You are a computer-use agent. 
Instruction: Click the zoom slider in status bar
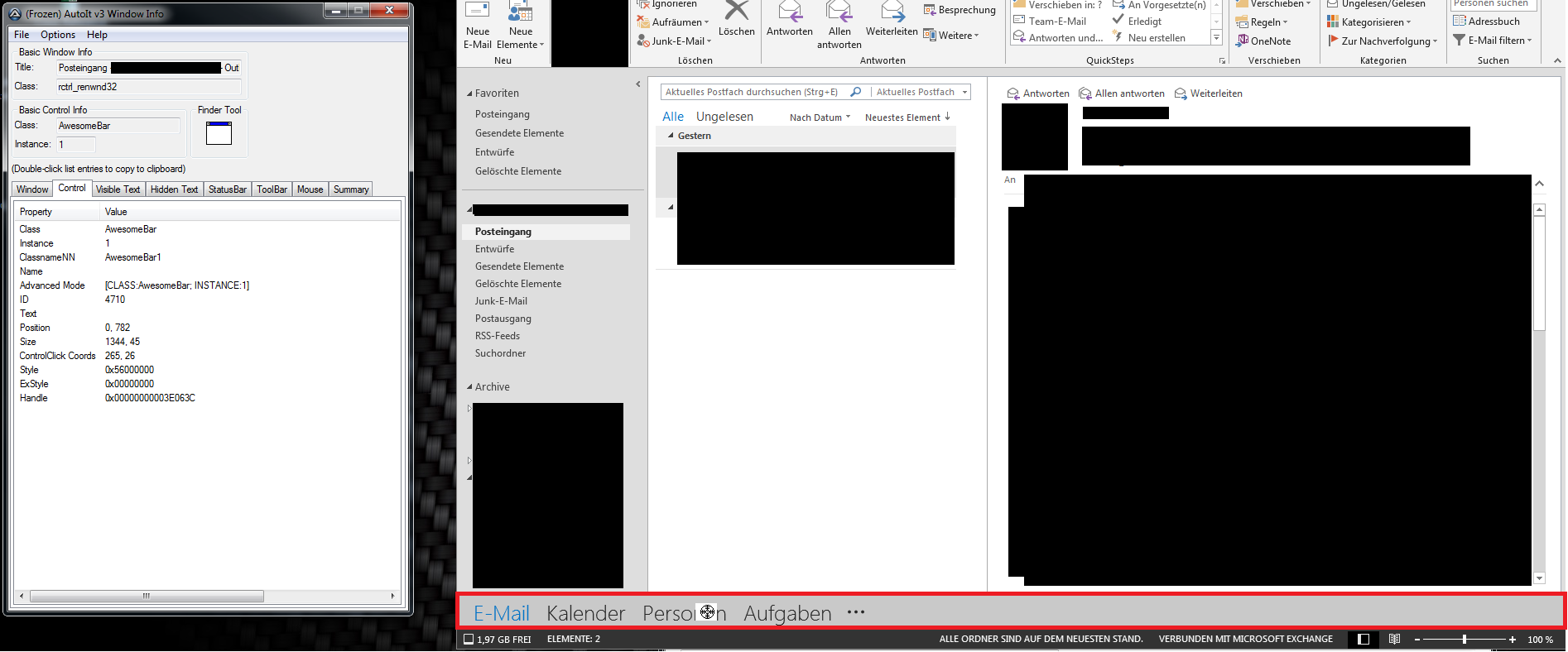pyautogui.click(x=1465, y=639)
